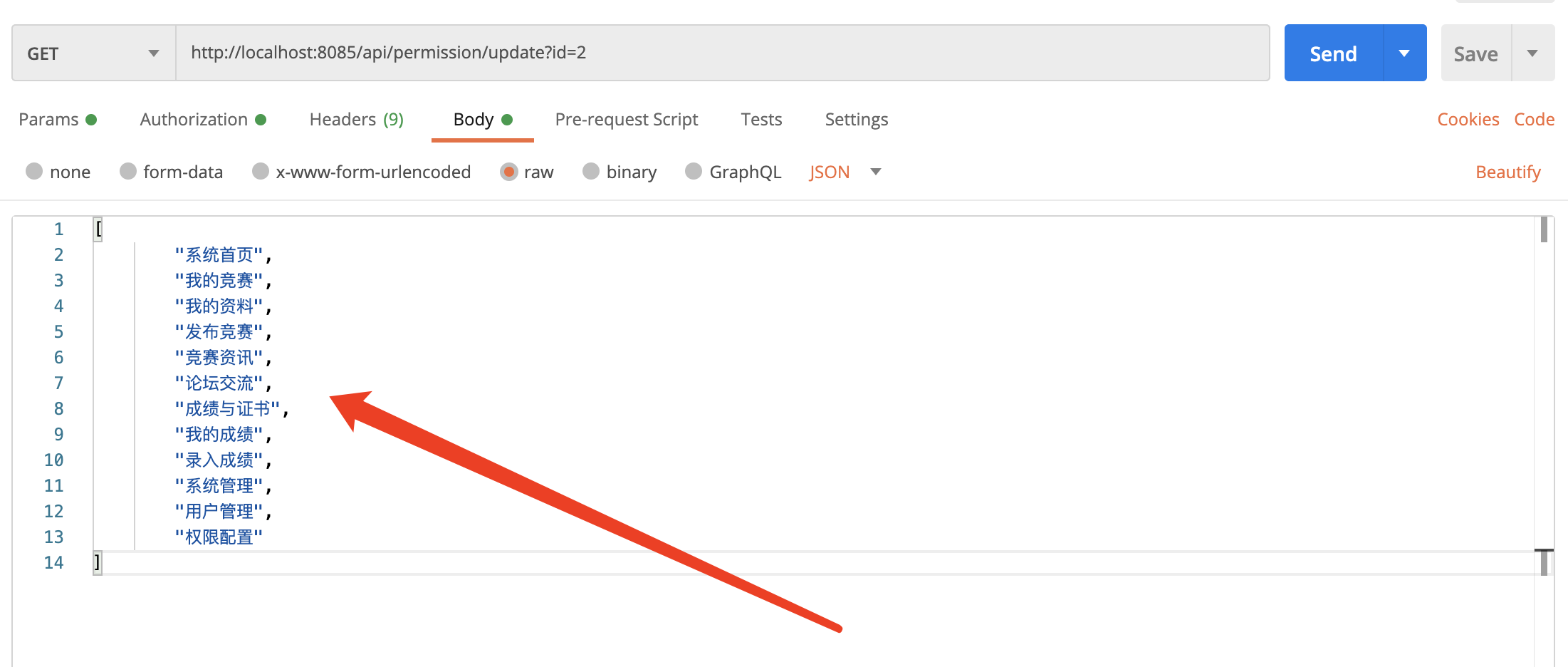
Task: Click the Send button
Action: (x=1334, y=52)
